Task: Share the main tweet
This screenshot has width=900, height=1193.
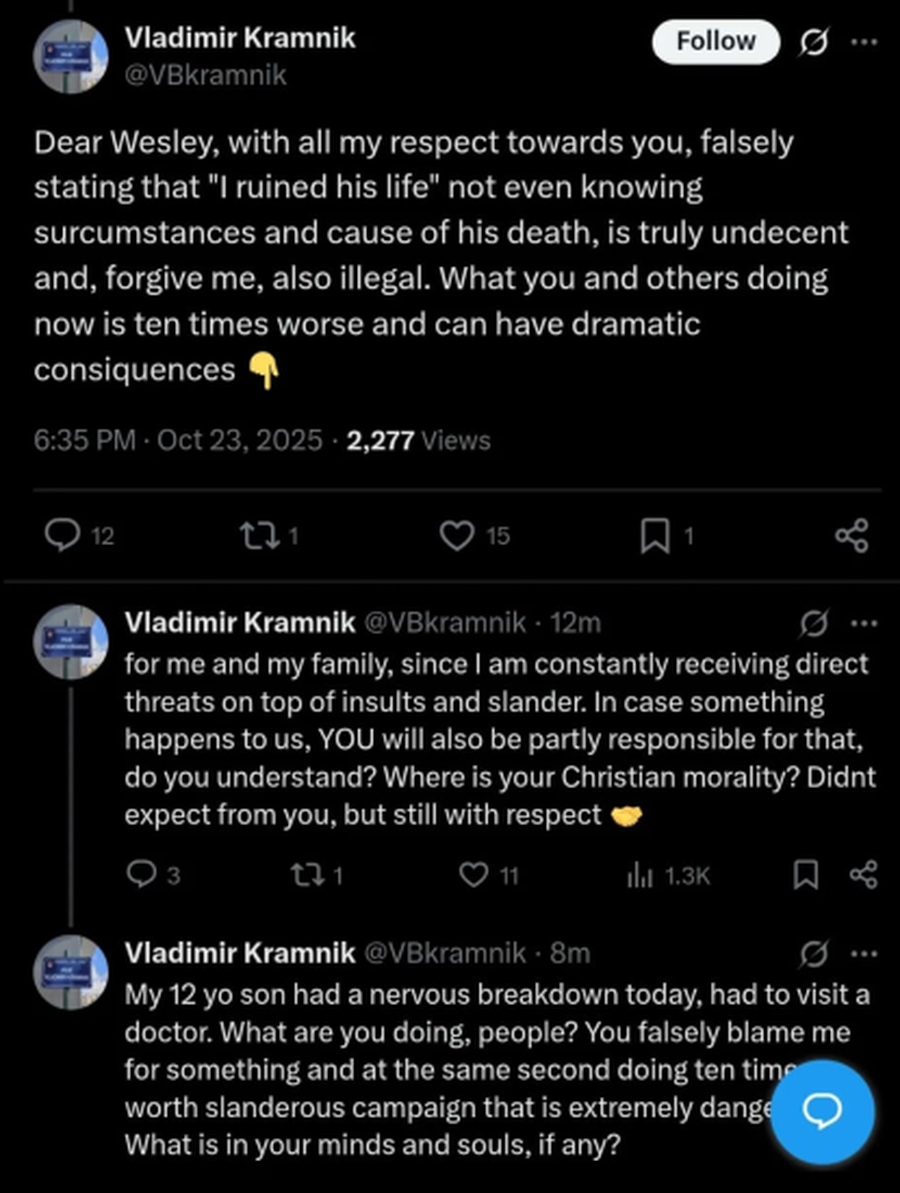Action: coord(851,537)
